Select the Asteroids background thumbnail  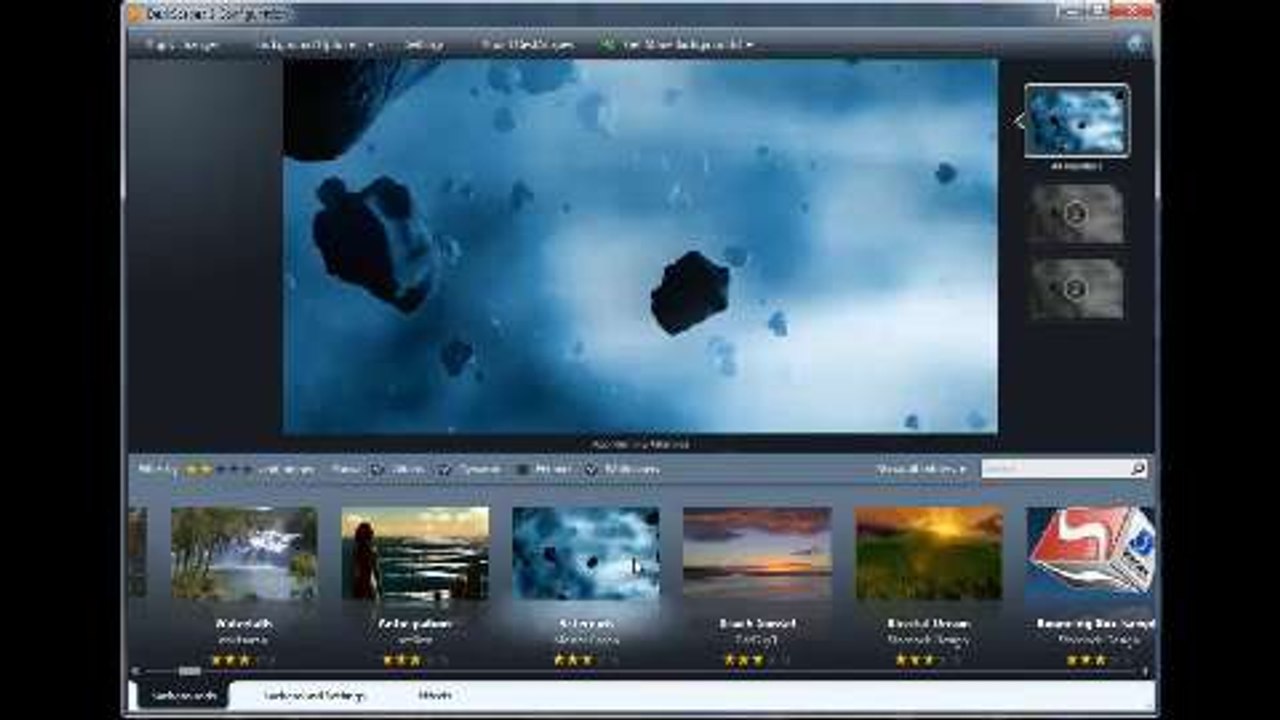tap(586, 553)
